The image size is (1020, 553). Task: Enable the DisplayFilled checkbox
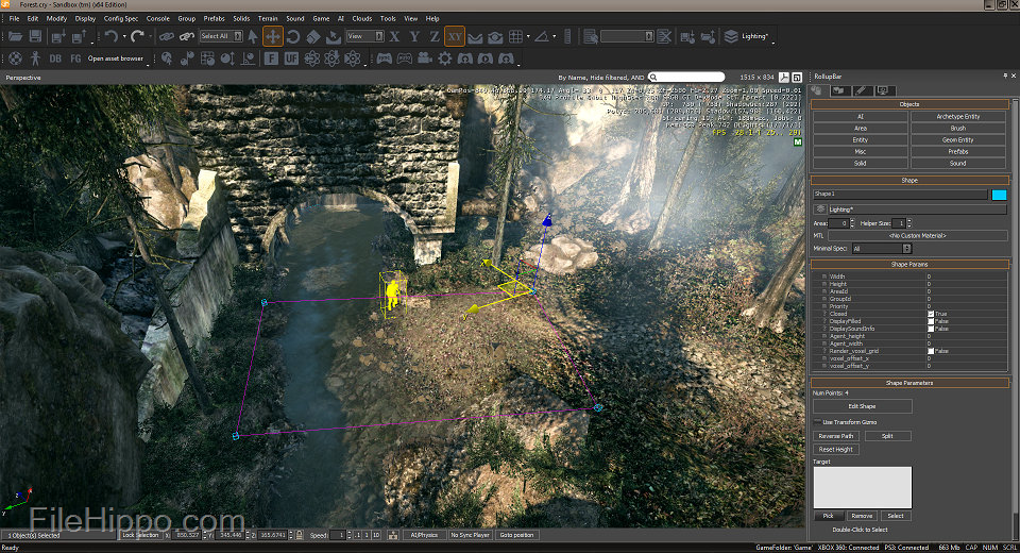click(931, 321)
